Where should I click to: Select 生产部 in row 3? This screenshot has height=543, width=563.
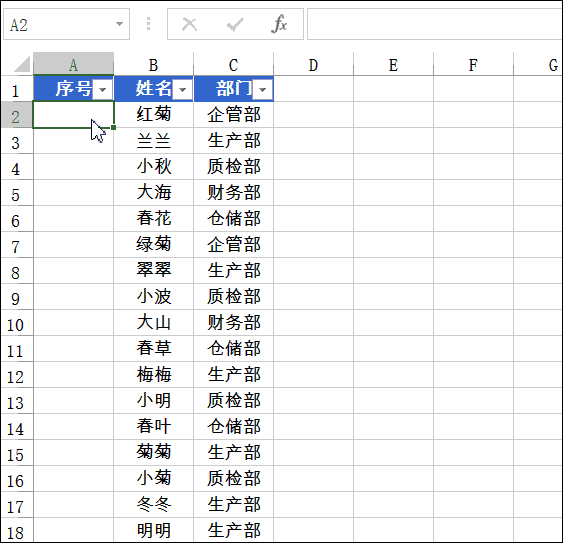pos(234,141)
